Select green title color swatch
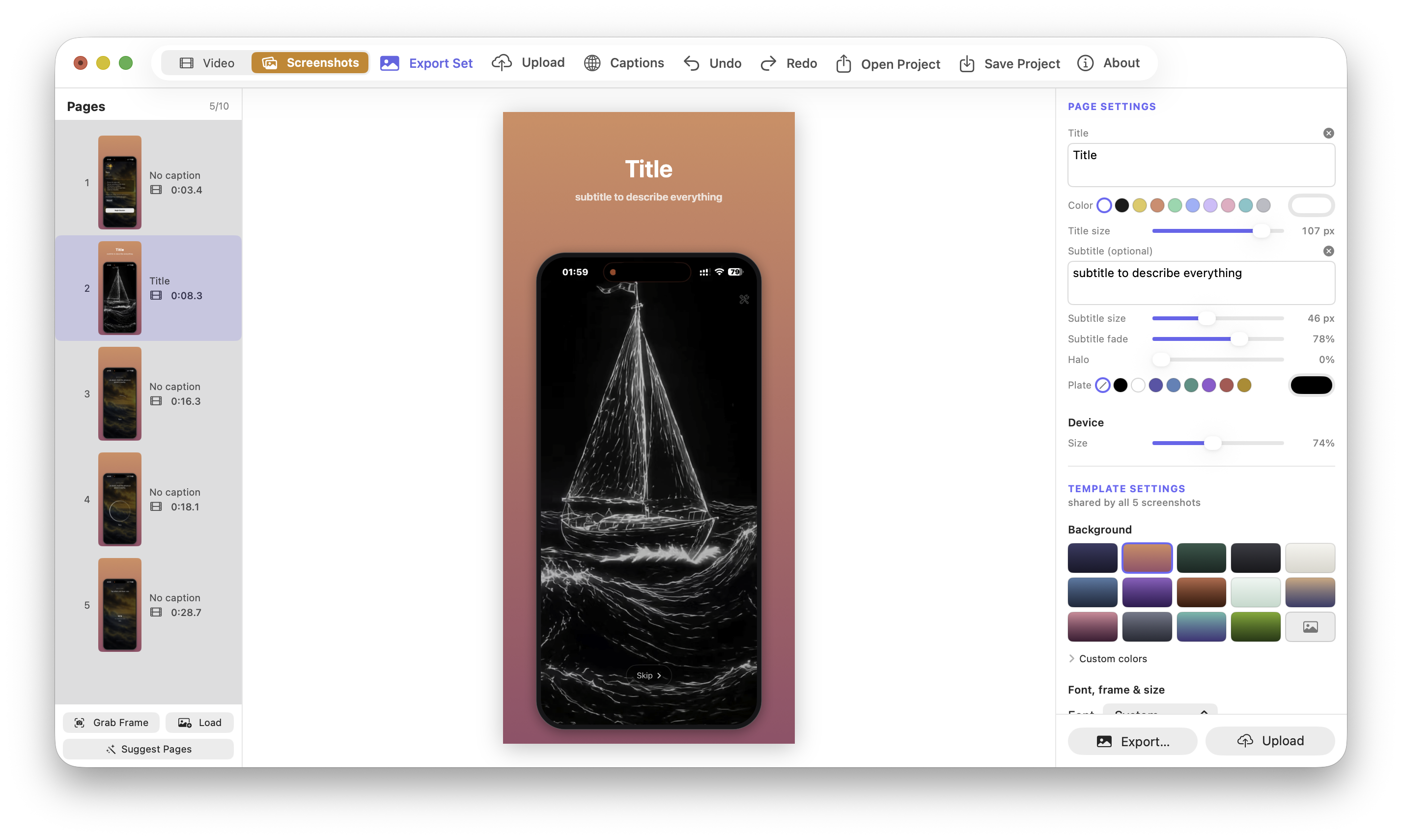Image resolution: width=1402 pixels, height=840 pixels. click(x=1175, y=205)
